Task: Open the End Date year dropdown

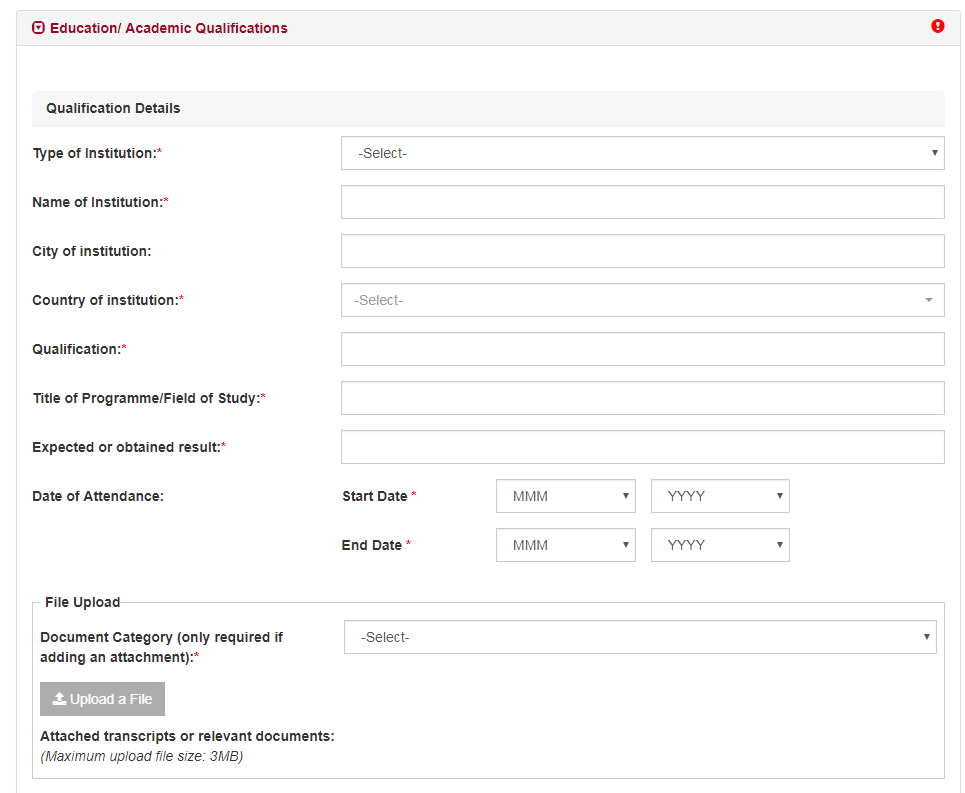Action: point(720,545)
